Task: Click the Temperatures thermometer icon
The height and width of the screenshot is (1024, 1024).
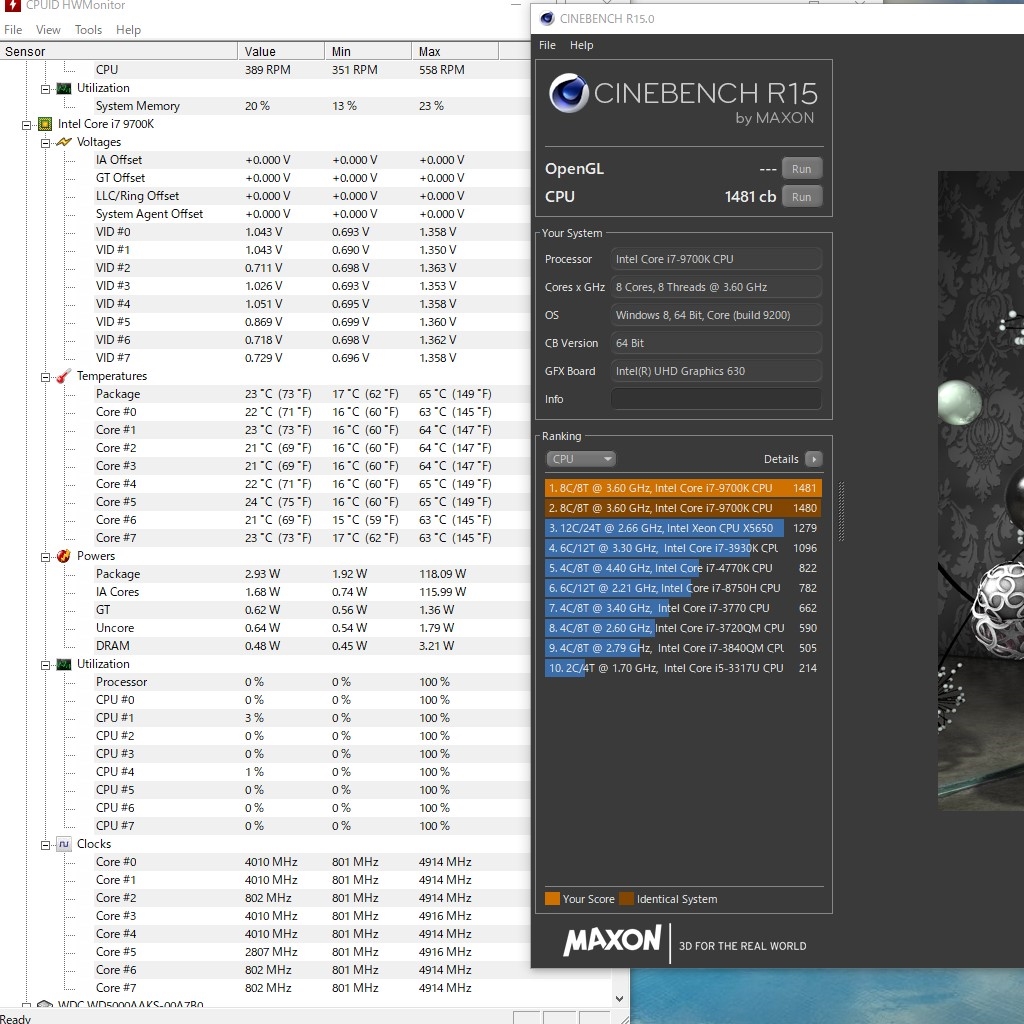Action: [x=63, y=376]
